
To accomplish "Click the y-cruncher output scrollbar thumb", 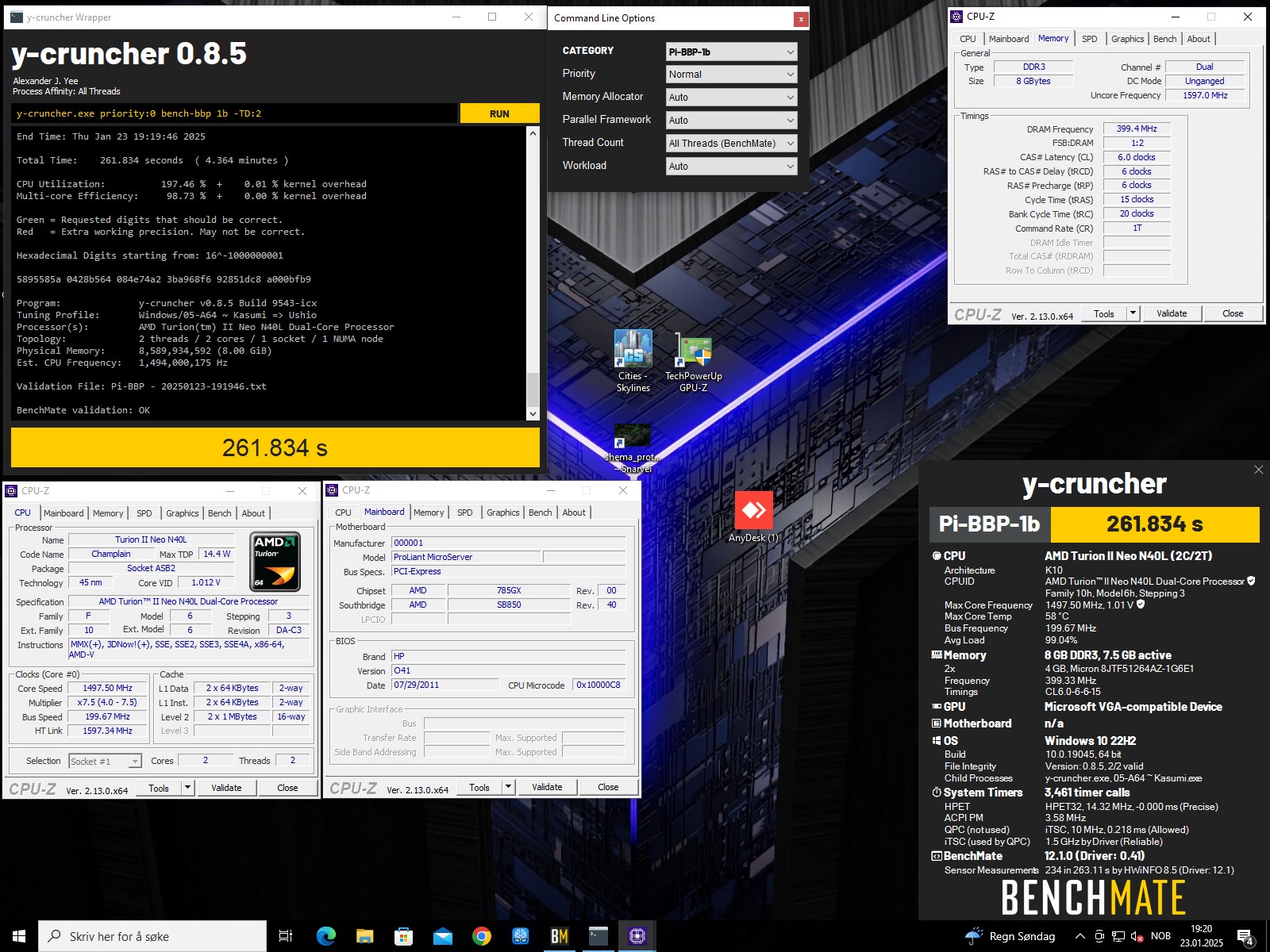I will click(x=533, y=389).
